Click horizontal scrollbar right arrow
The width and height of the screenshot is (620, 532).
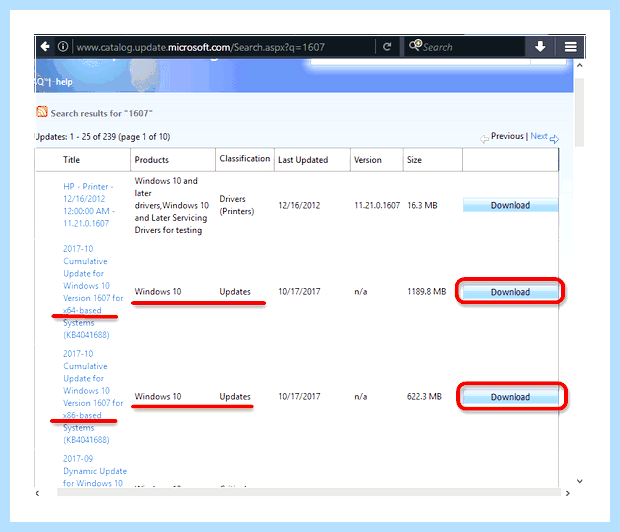tap(567, 493)
